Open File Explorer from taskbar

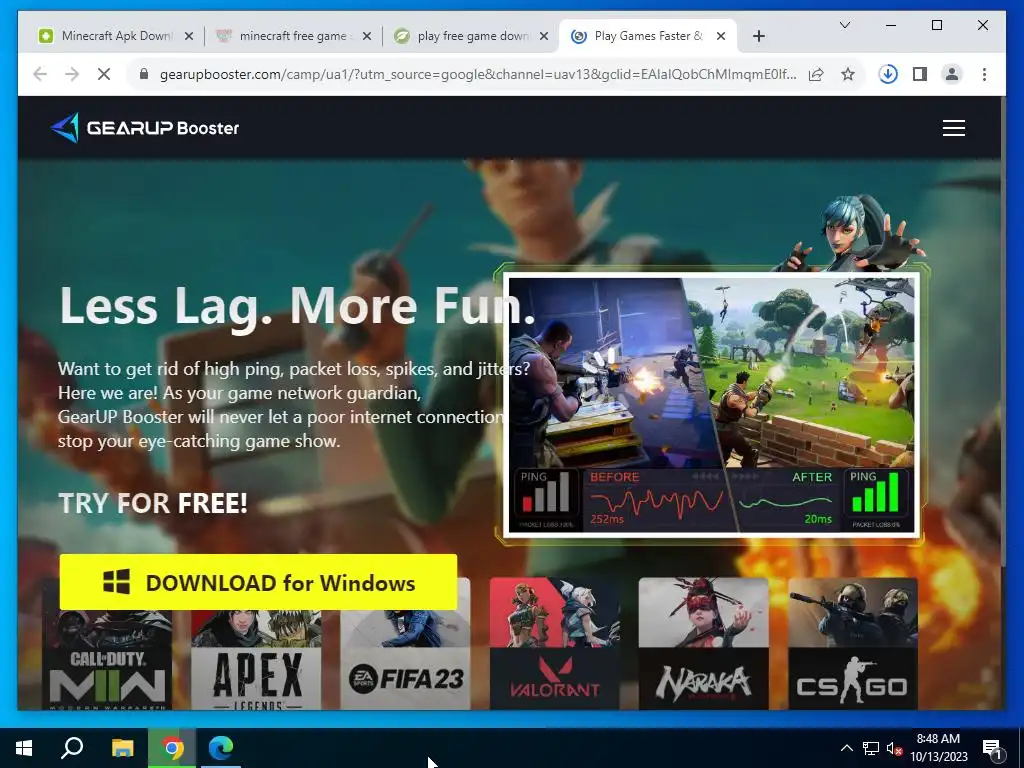click(122, 748)
